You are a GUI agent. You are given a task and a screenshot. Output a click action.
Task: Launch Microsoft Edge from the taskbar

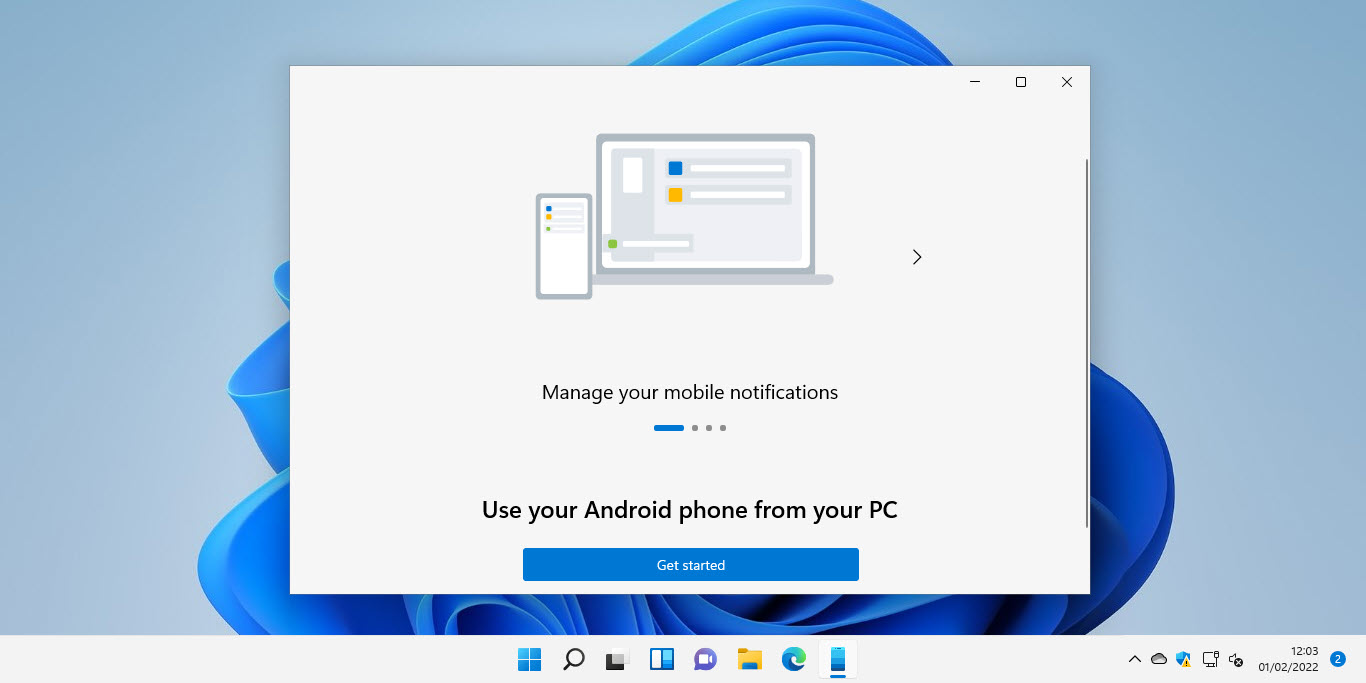(793, 659)
